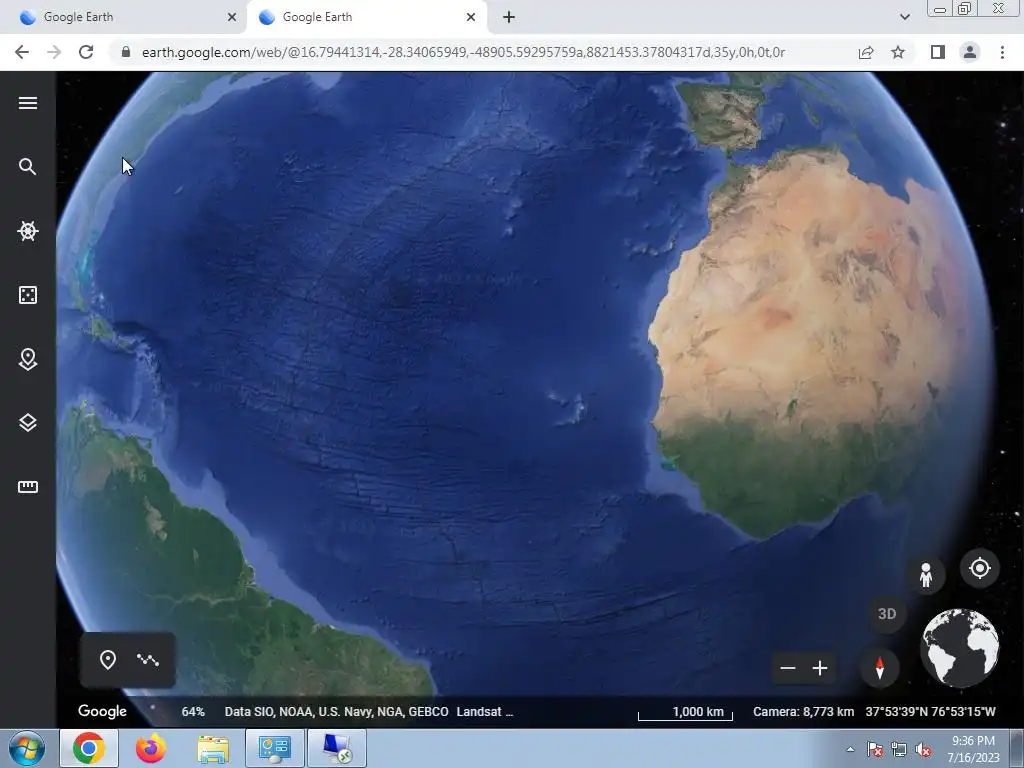Zoom out with the minus button
Screen dimensions: 1024x768
[x=788, y=668]
